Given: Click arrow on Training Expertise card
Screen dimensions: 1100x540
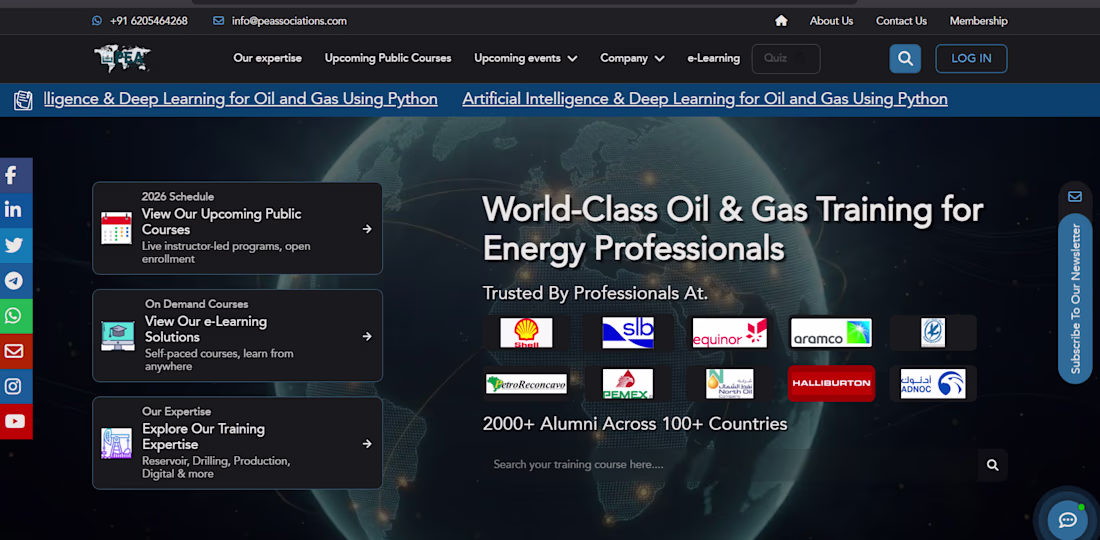Looking at the screenshot, I should pyautogui.click(x=367, y=443).
